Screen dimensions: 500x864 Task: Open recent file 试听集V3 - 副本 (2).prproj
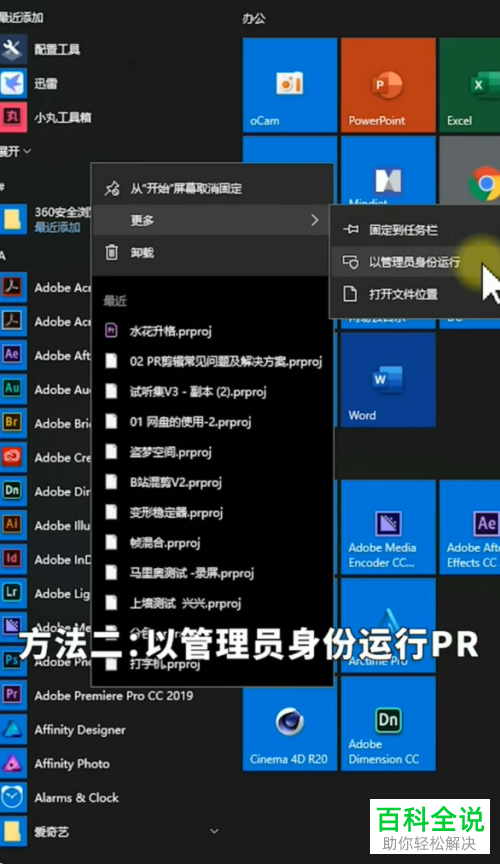pos(212,392)
